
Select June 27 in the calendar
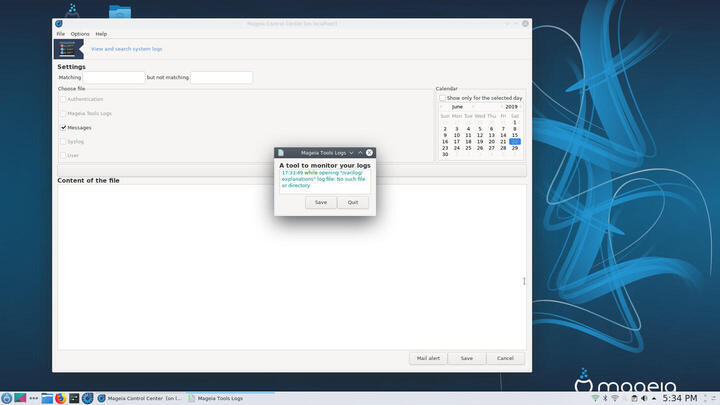tap(491, 148)
